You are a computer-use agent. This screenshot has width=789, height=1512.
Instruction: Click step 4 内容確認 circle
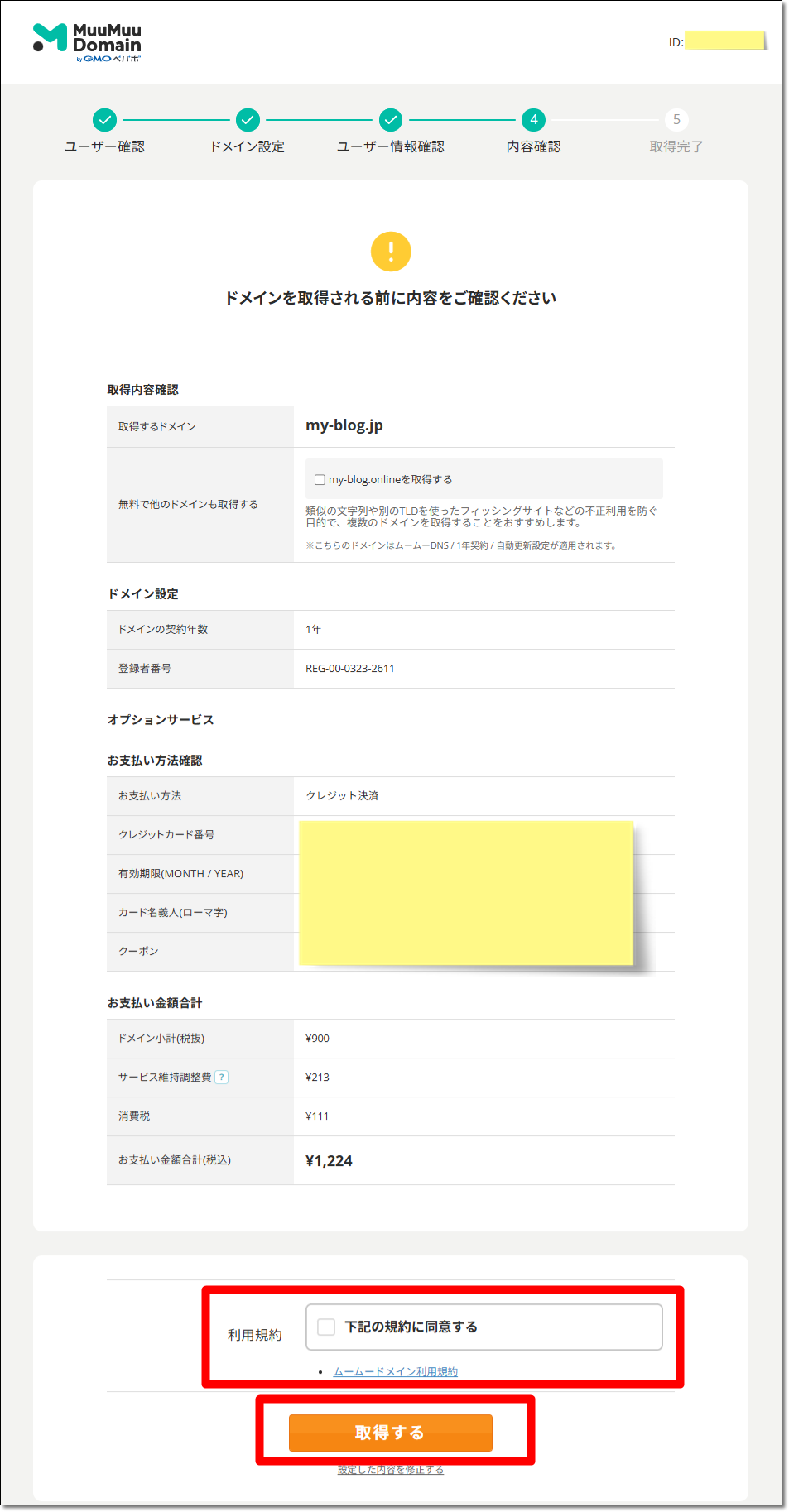click(534, 120)
